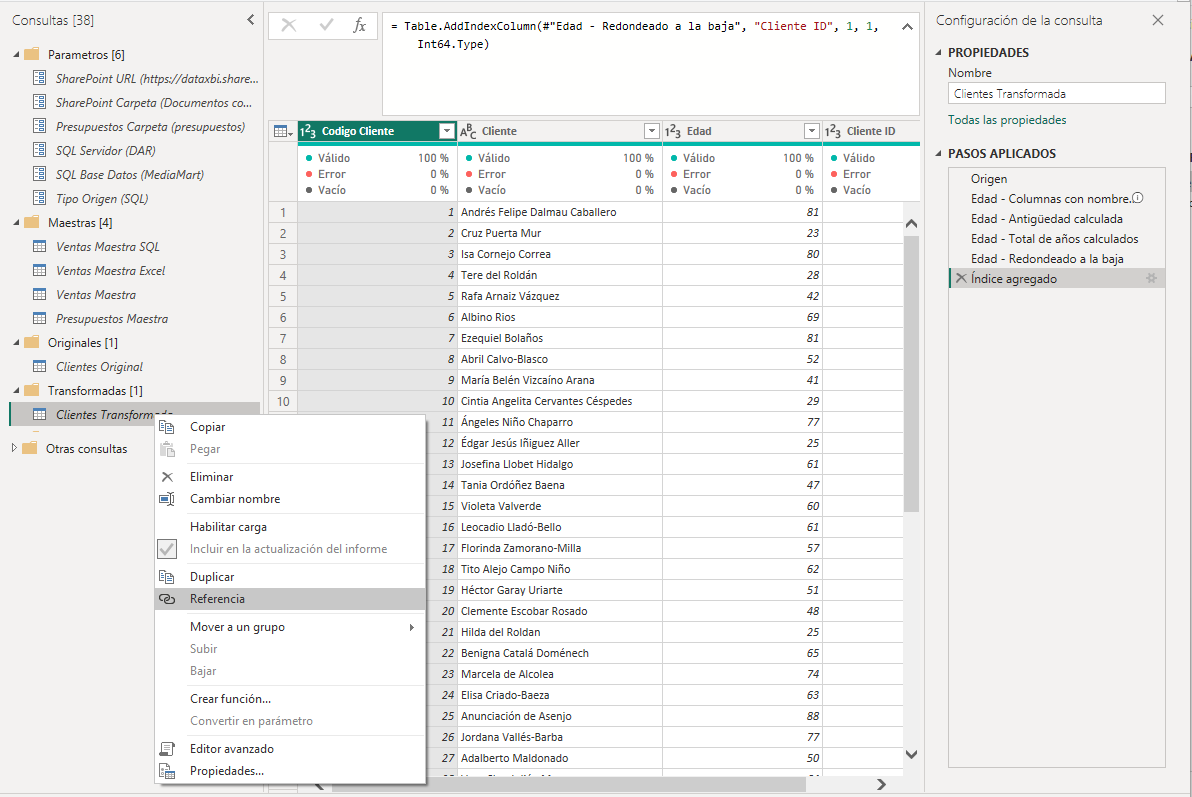Screen dimensions: 1192x797
Task: Click the Ventas Maestra SQL table icon
Action: 40,246
